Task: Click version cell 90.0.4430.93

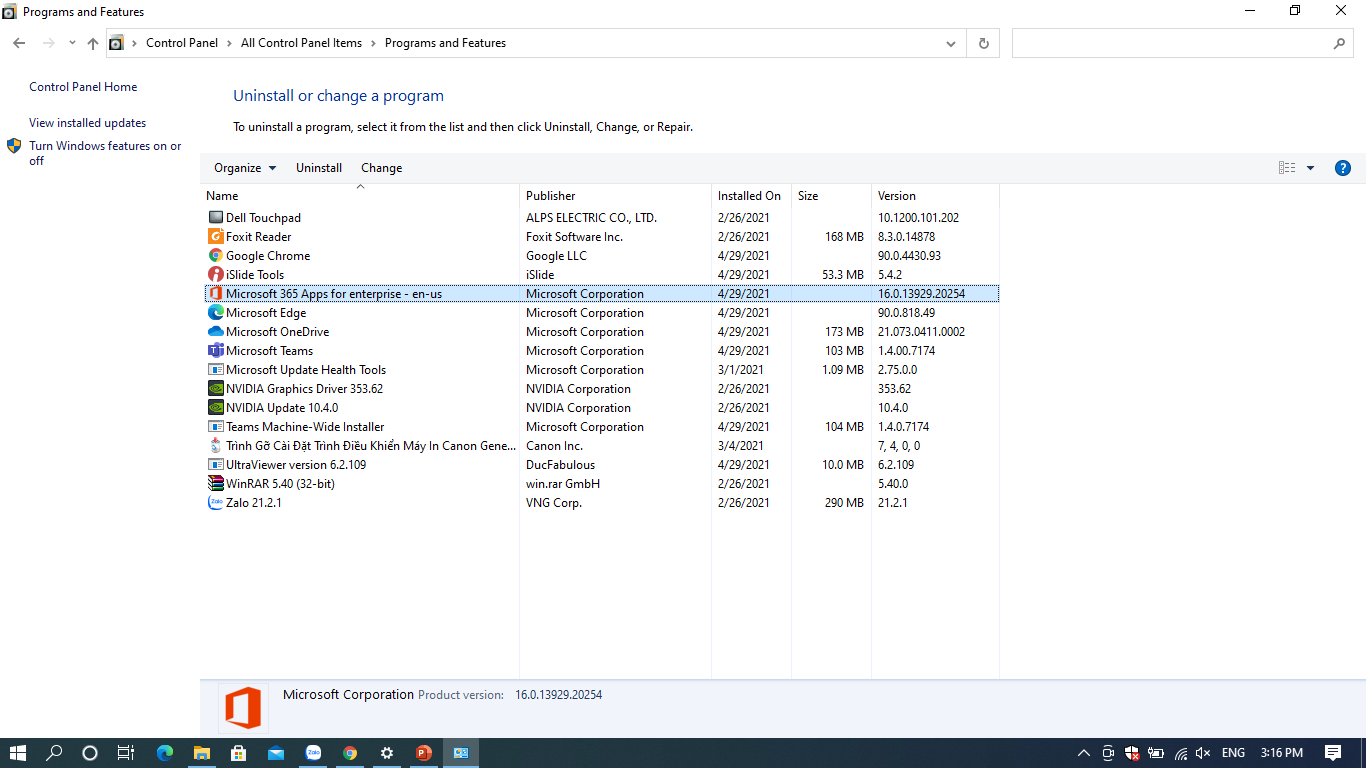Action: pos(909,256)
